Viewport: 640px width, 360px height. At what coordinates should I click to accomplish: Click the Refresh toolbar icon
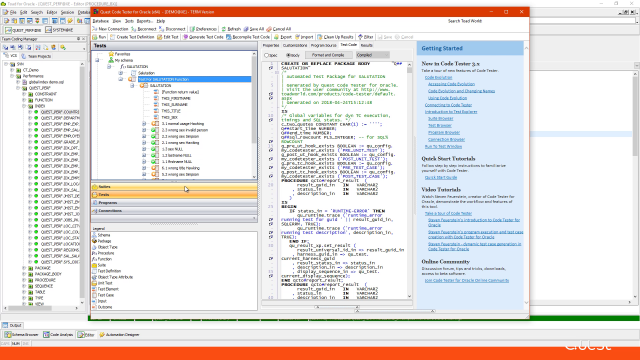(x=224, y=29)
